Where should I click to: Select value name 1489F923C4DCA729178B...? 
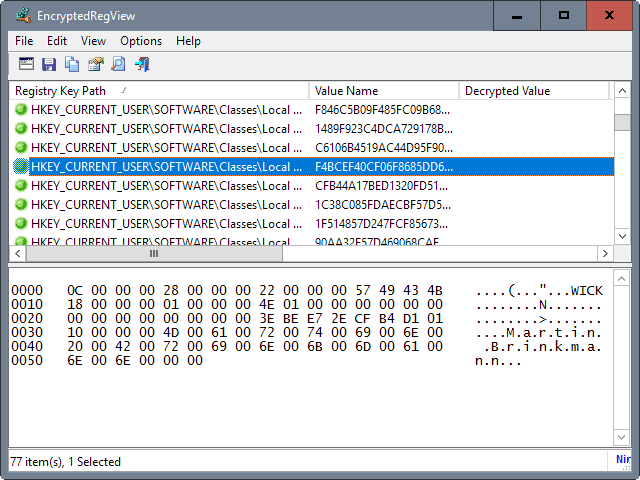[x=384, y=129]
